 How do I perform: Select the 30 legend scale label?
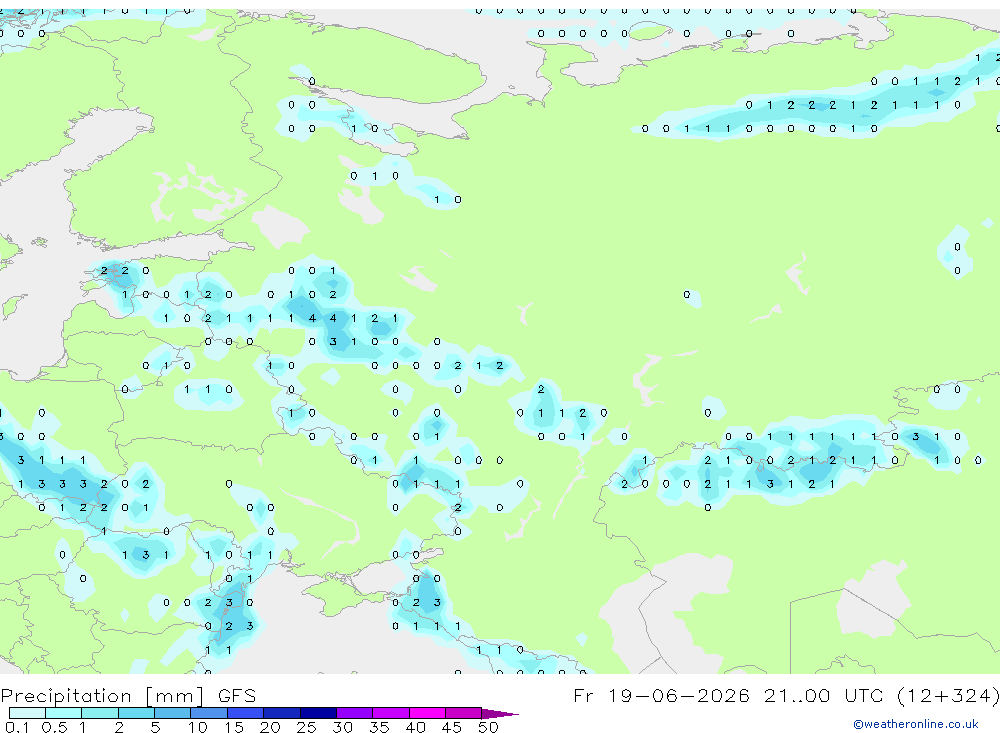pos(342,727)
